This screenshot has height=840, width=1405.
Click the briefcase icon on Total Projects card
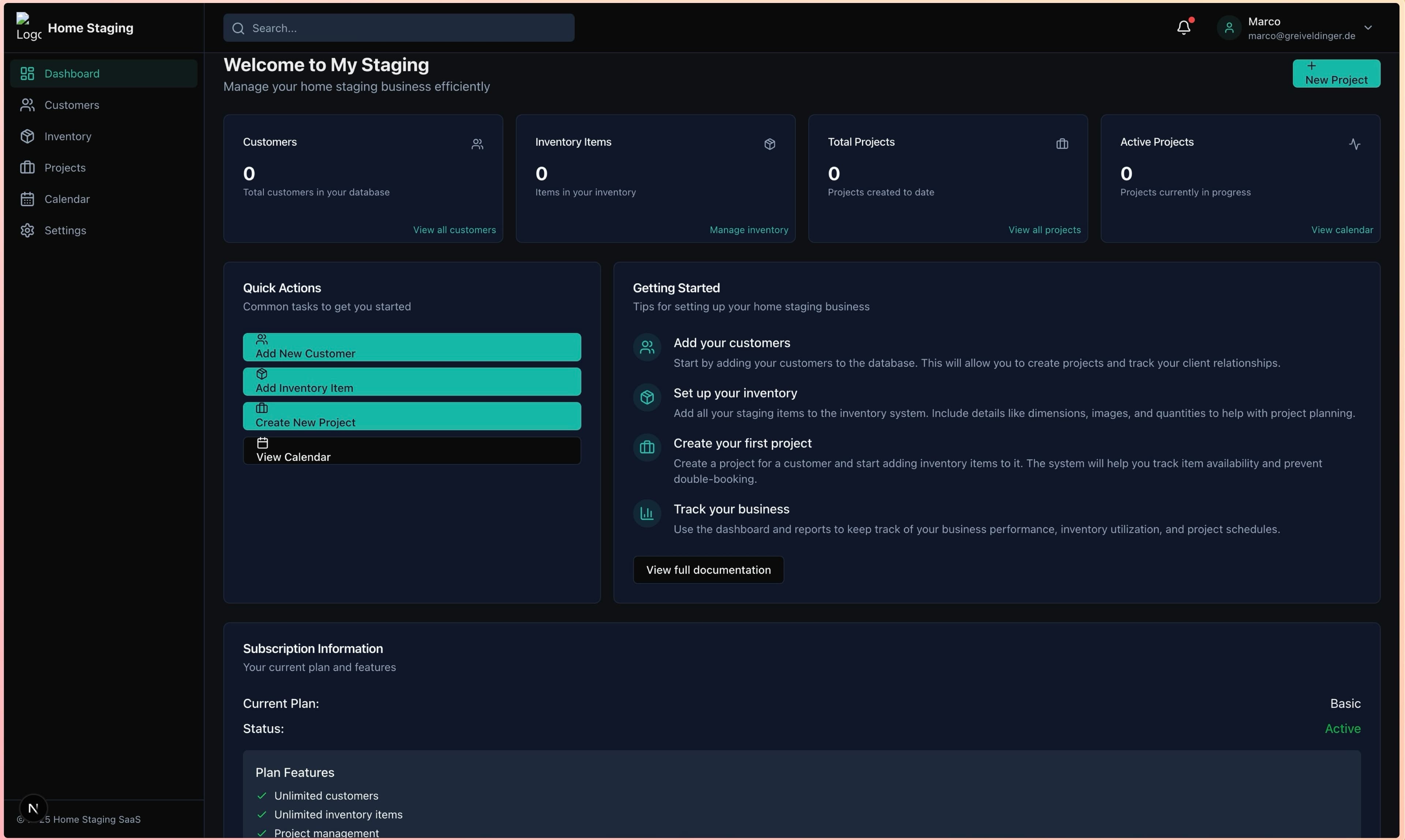coord(1062,144)
